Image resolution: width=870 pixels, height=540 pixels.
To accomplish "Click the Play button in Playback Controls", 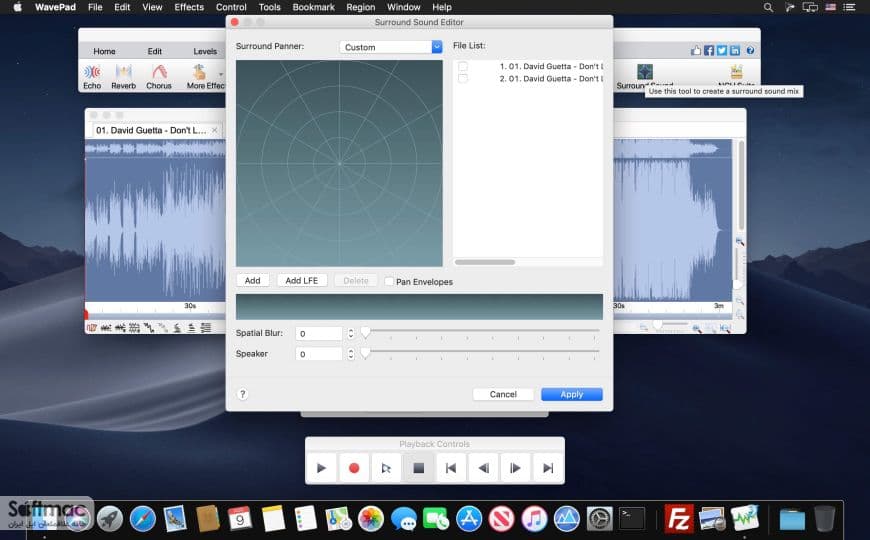I will (x=321, y=468).
